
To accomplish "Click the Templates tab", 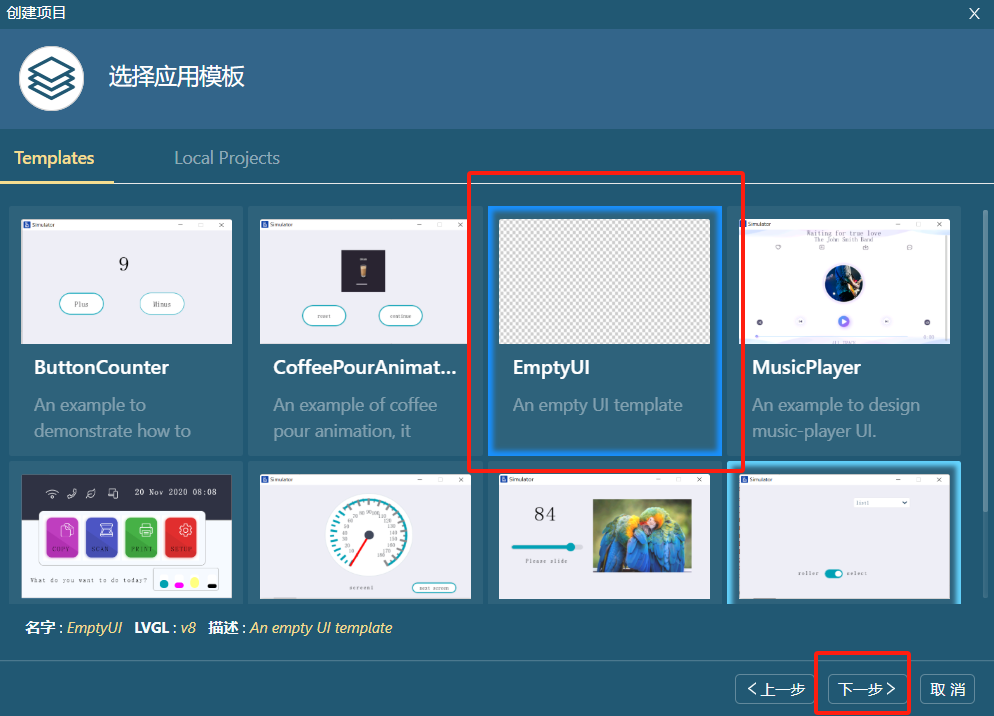I will (x=55, y=157).
